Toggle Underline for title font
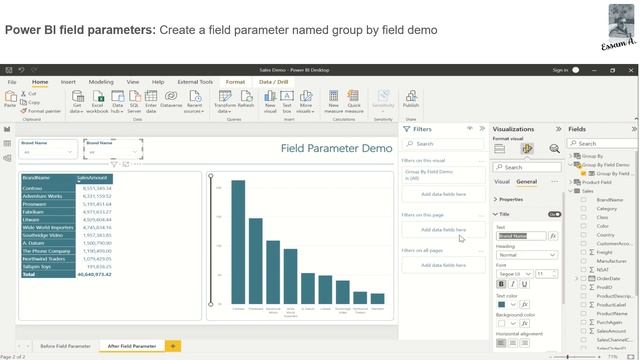Image resolution: width=640 pixels, height=360 pixels. [524, 284]
